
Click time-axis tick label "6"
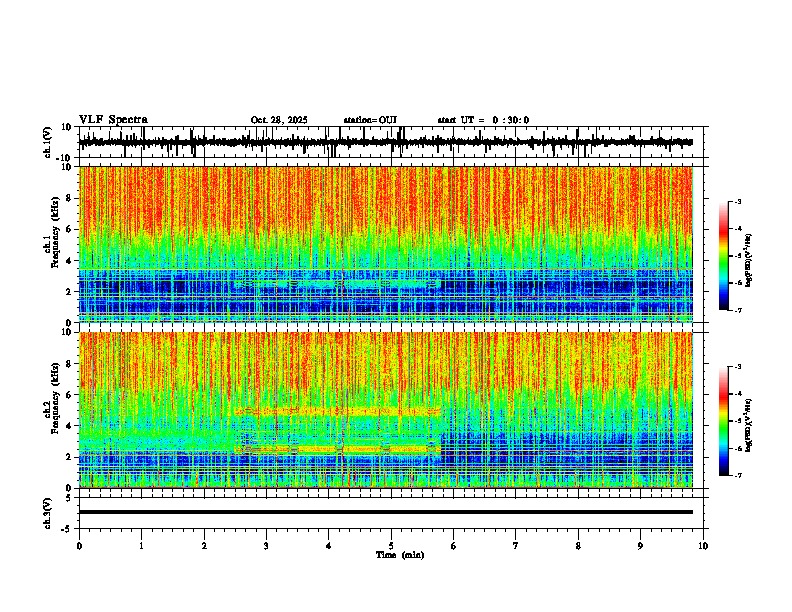453,546
